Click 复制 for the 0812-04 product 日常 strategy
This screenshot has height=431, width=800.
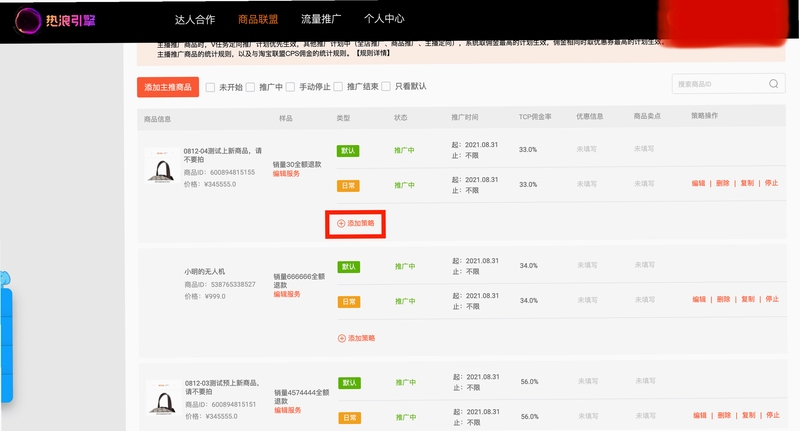click(x=747, y=183)
